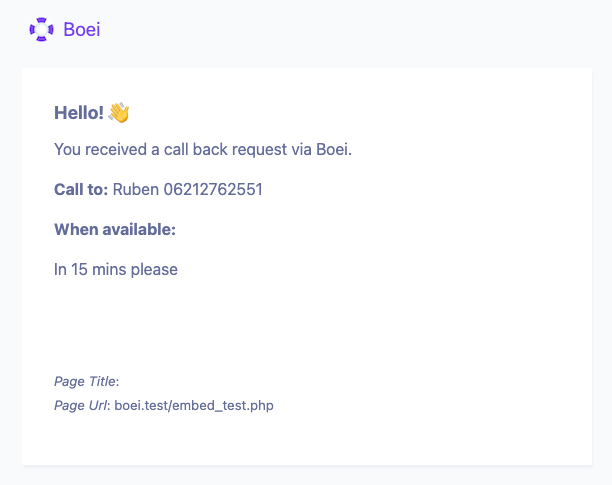Click the "Call to:" bold label
The width and height of the screenshot is (612, 485).
(81, 189)
